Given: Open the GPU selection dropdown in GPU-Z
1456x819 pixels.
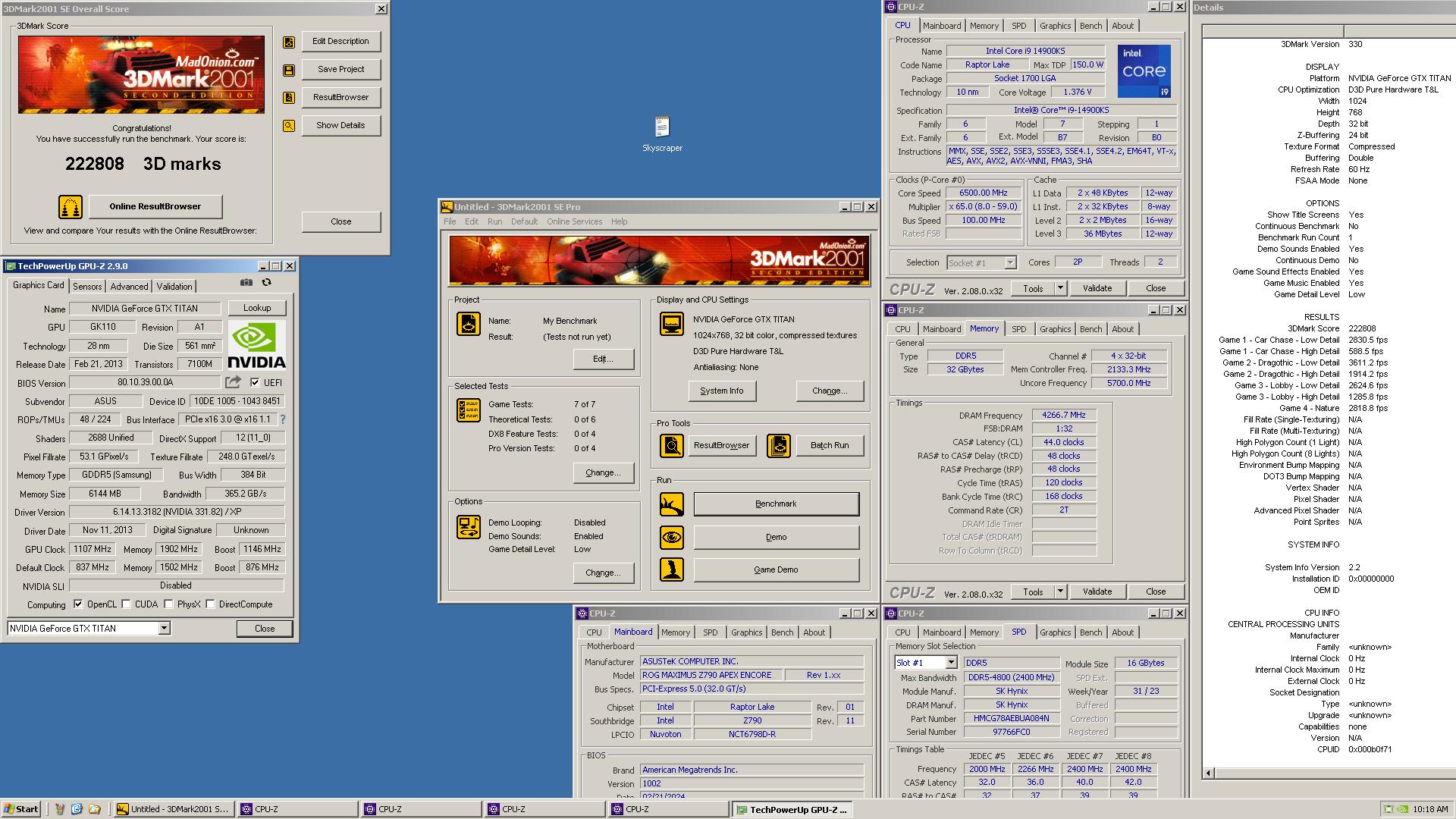Looking at the screenshot, I should click(x=164, y=629).
